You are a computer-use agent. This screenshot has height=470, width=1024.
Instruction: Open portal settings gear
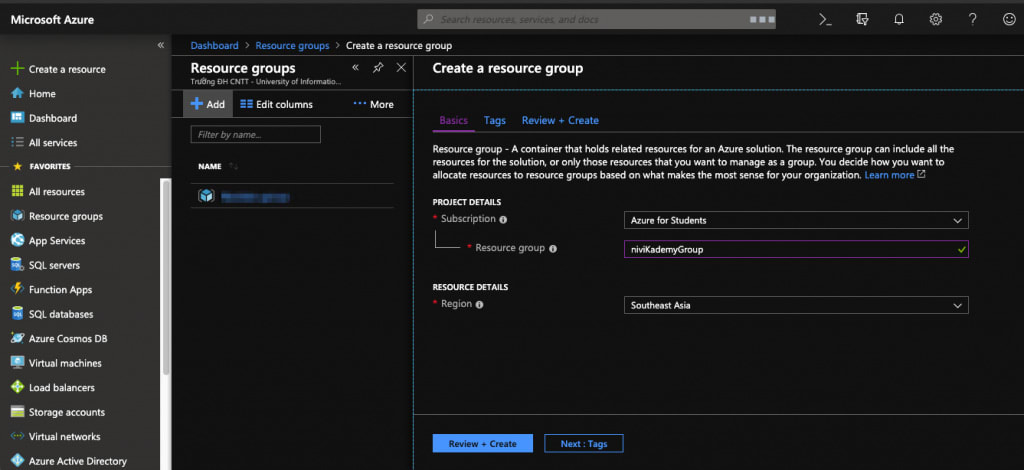coord(936,20)
